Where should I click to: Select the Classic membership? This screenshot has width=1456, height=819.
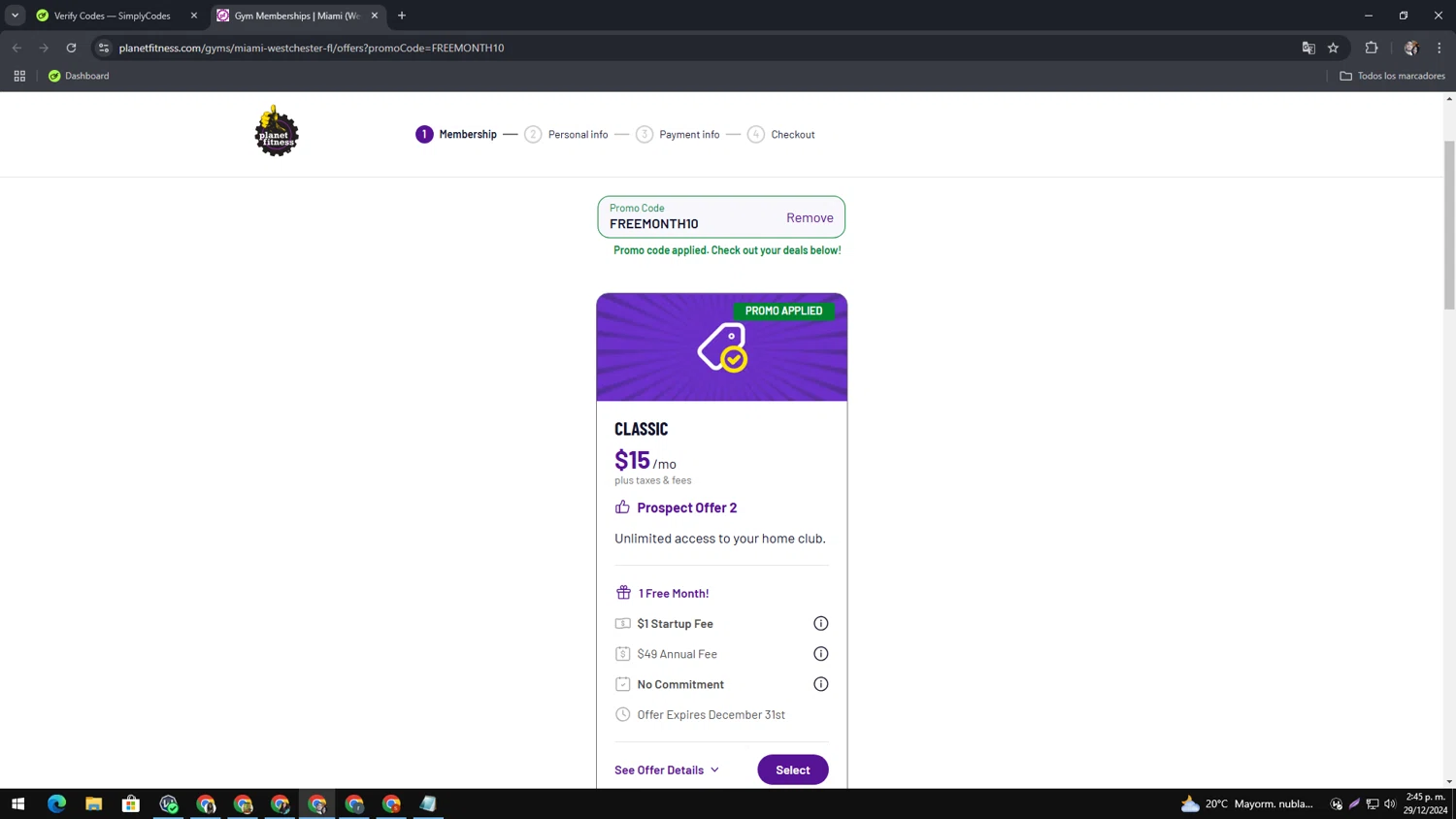coord(793,770)
